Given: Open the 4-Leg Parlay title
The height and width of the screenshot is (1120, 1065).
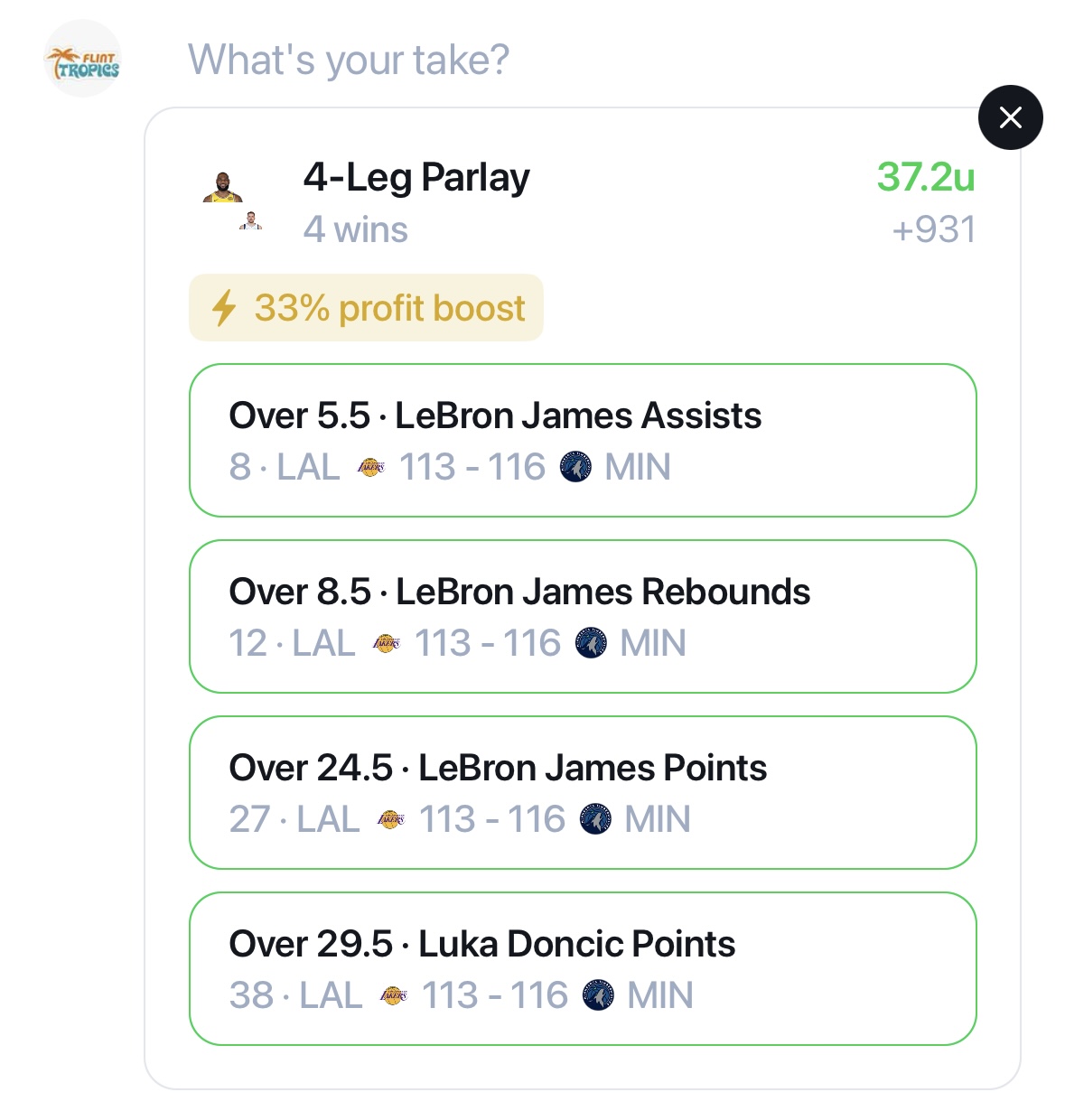Looking at the screenshot, I should (416, 177).
